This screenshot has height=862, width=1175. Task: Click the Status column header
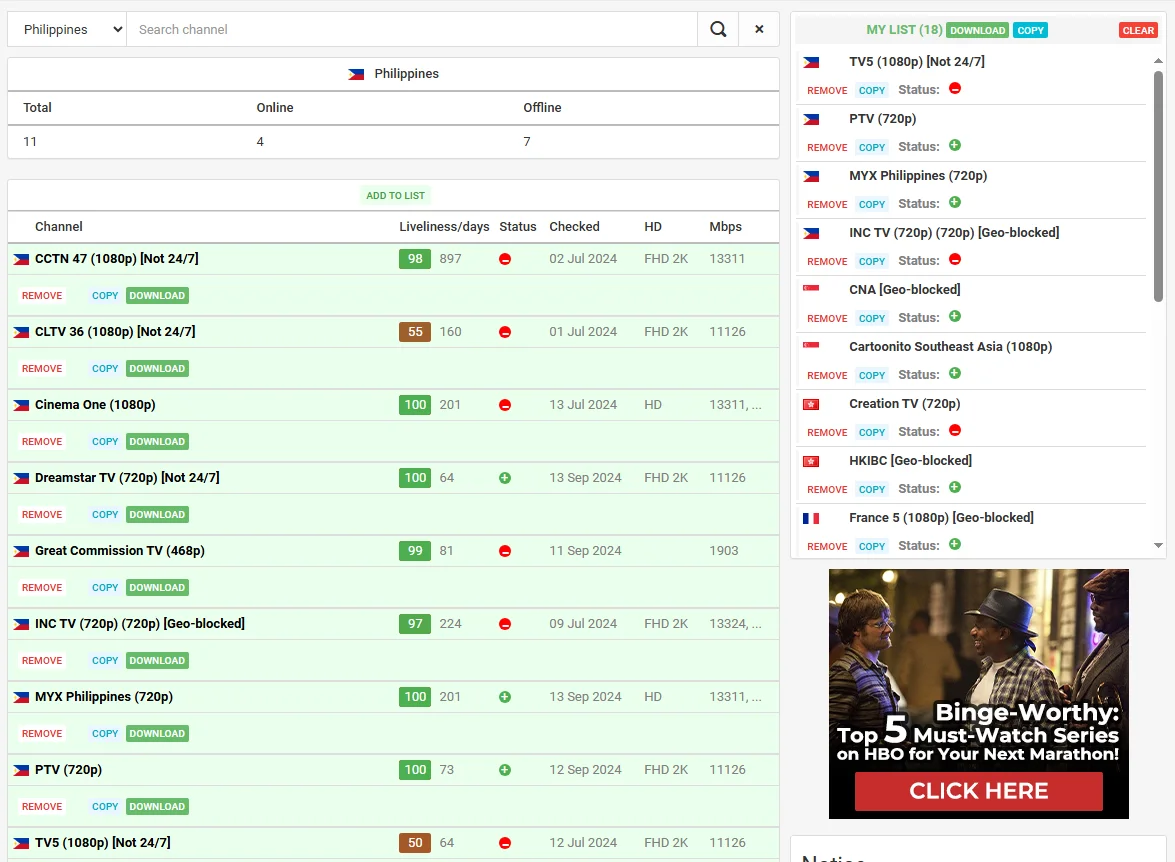point(518,226)
